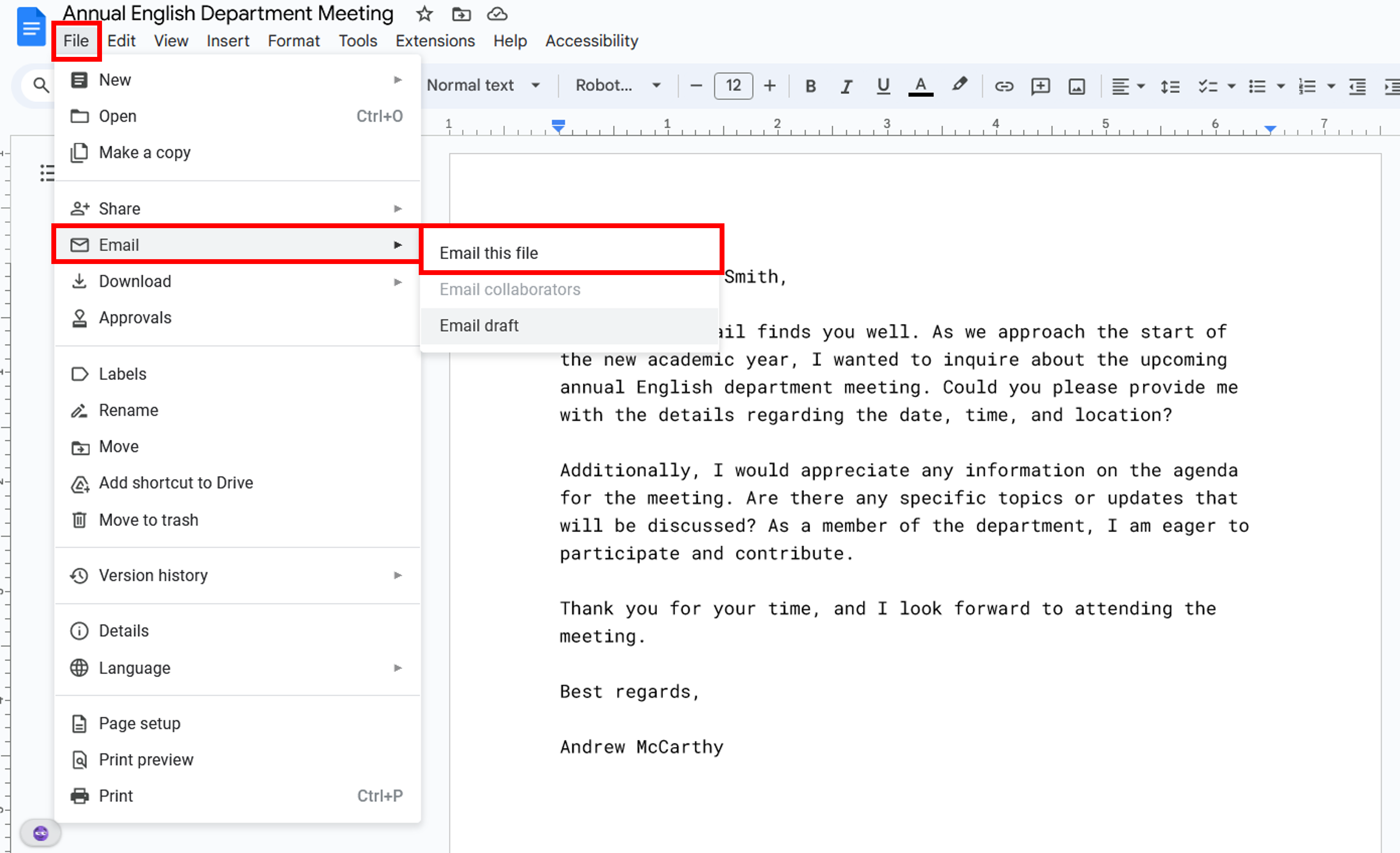Open Print preview
The height and width of the screenshot is (853, 1400).
tap(237, 760)
